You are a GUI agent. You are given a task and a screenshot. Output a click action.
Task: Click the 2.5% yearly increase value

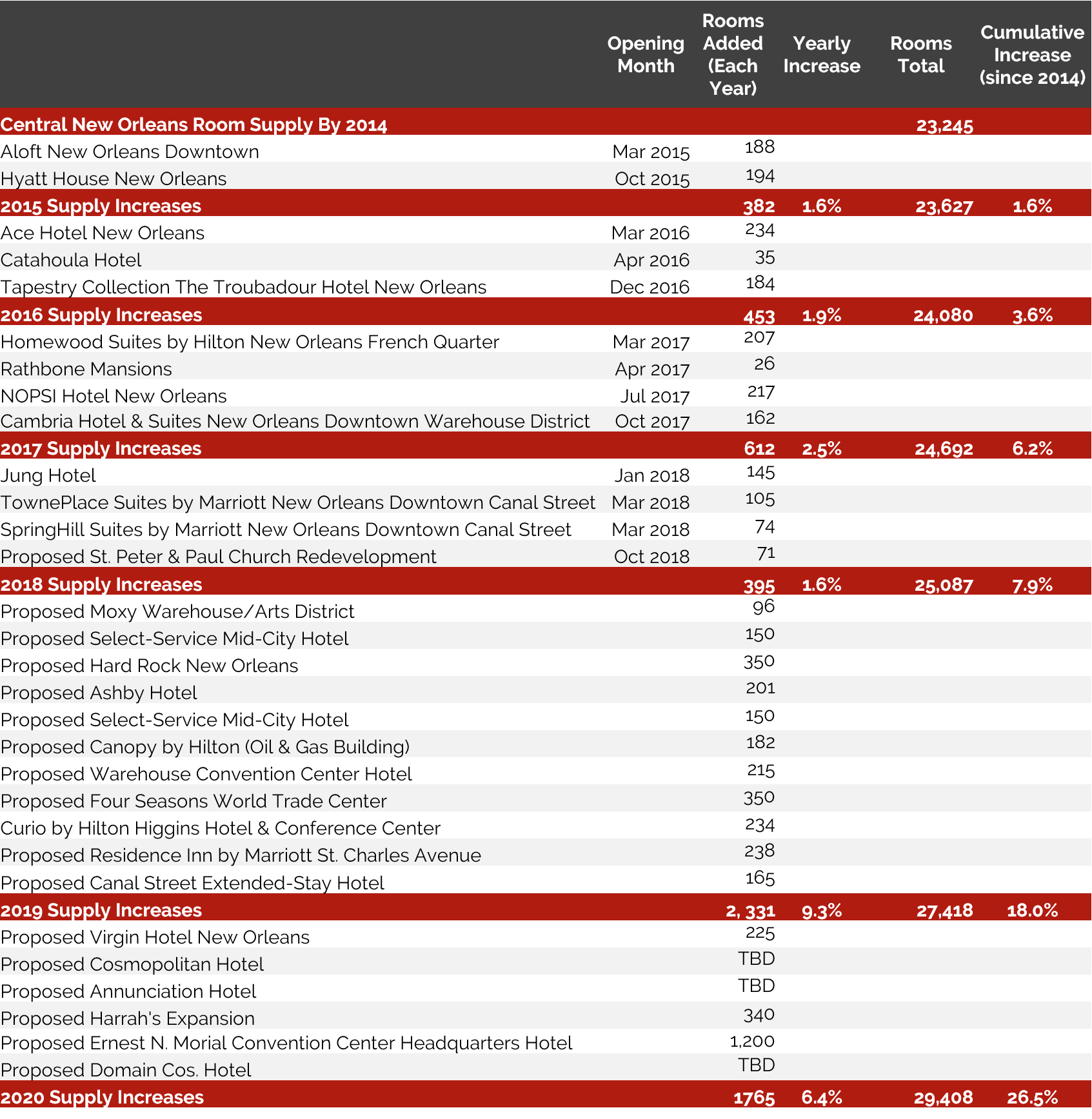point(822,449)
